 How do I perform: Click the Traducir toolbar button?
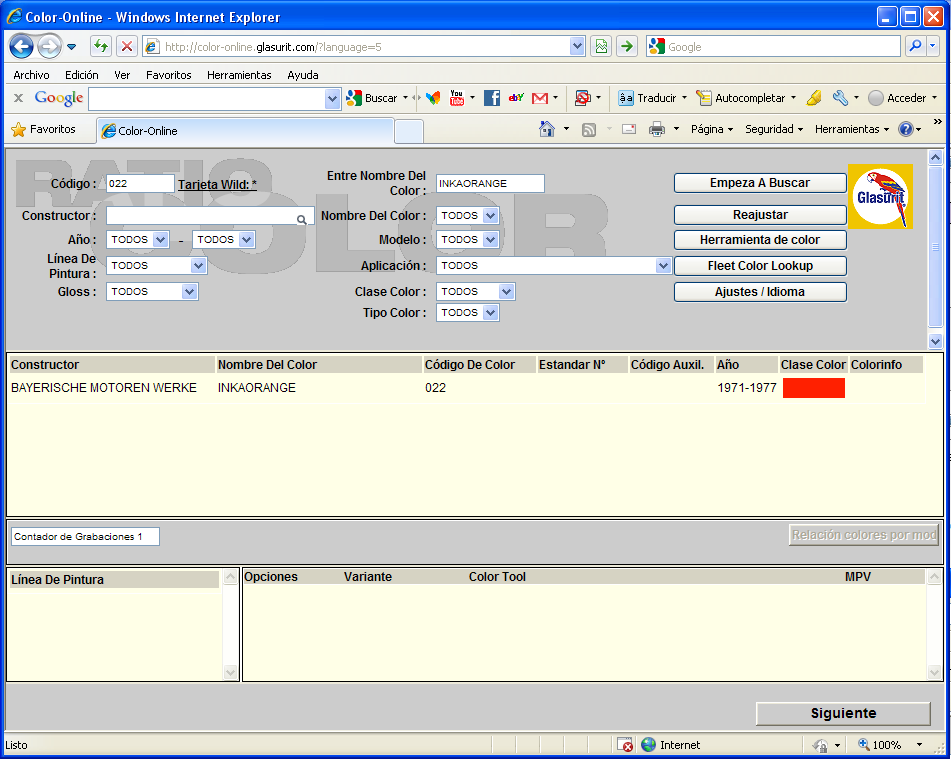(x=652, y=98)
